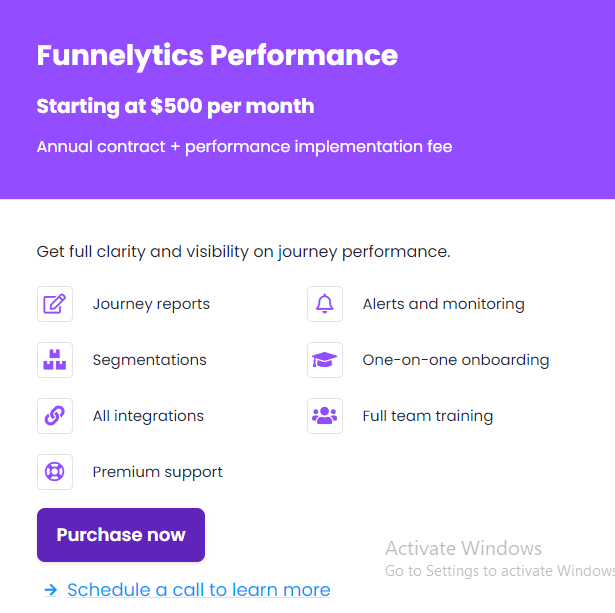Click the Journey reports feature label
This screenshot has height=613, width=615.
coord(151,304)
